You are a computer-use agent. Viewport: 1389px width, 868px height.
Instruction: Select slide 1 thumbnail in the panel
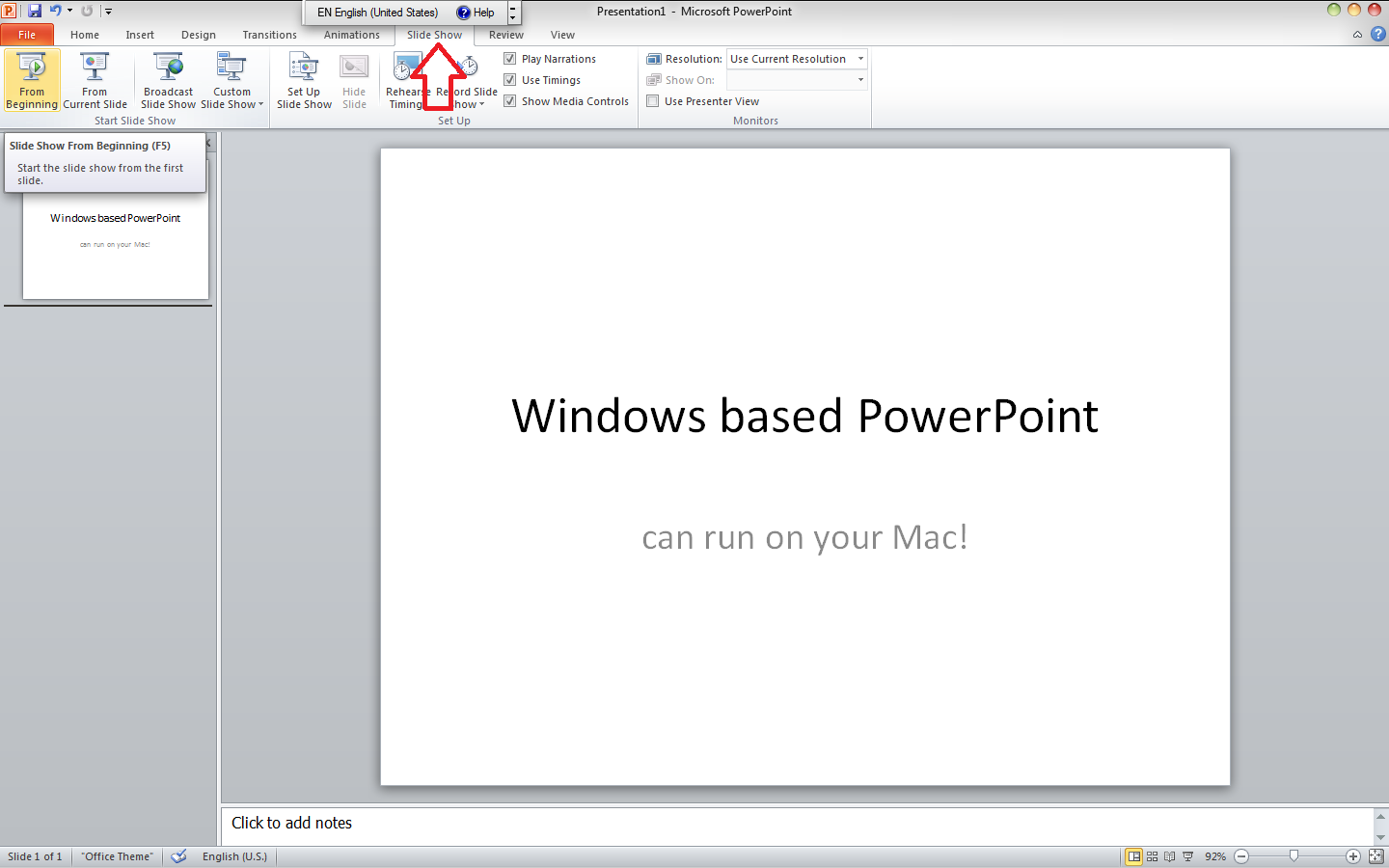(x=116, y=231)
